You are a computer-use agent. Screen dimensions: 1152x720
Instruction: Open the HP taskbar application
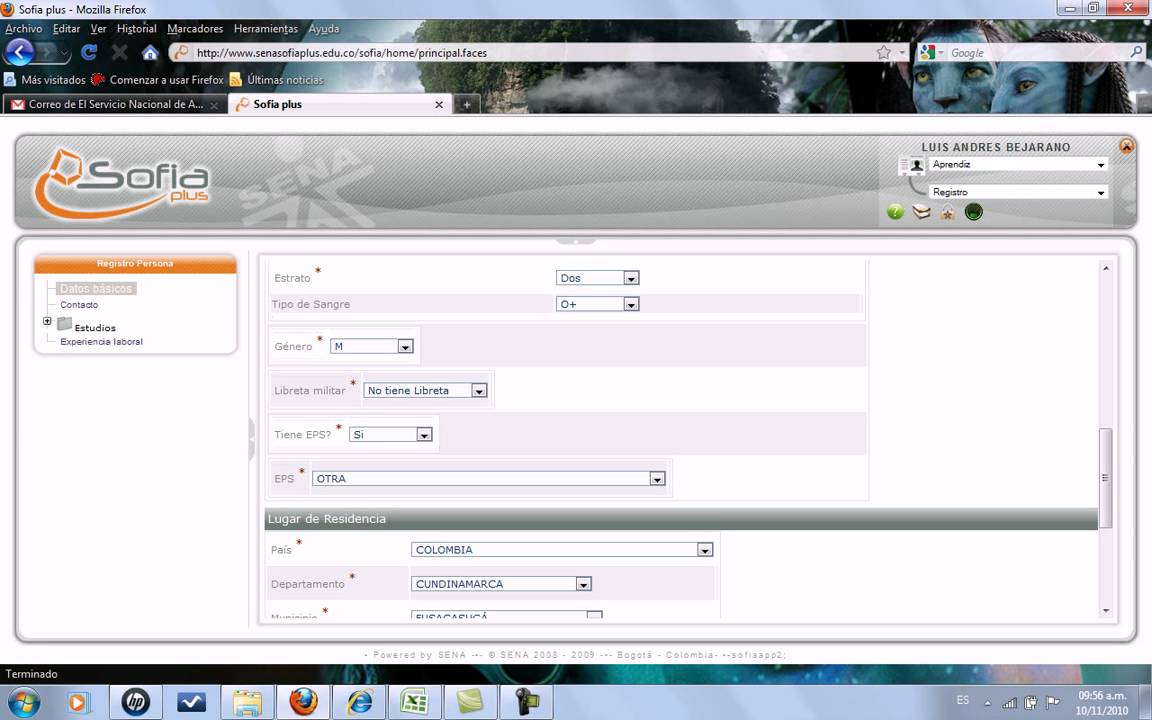pos(135,702)
